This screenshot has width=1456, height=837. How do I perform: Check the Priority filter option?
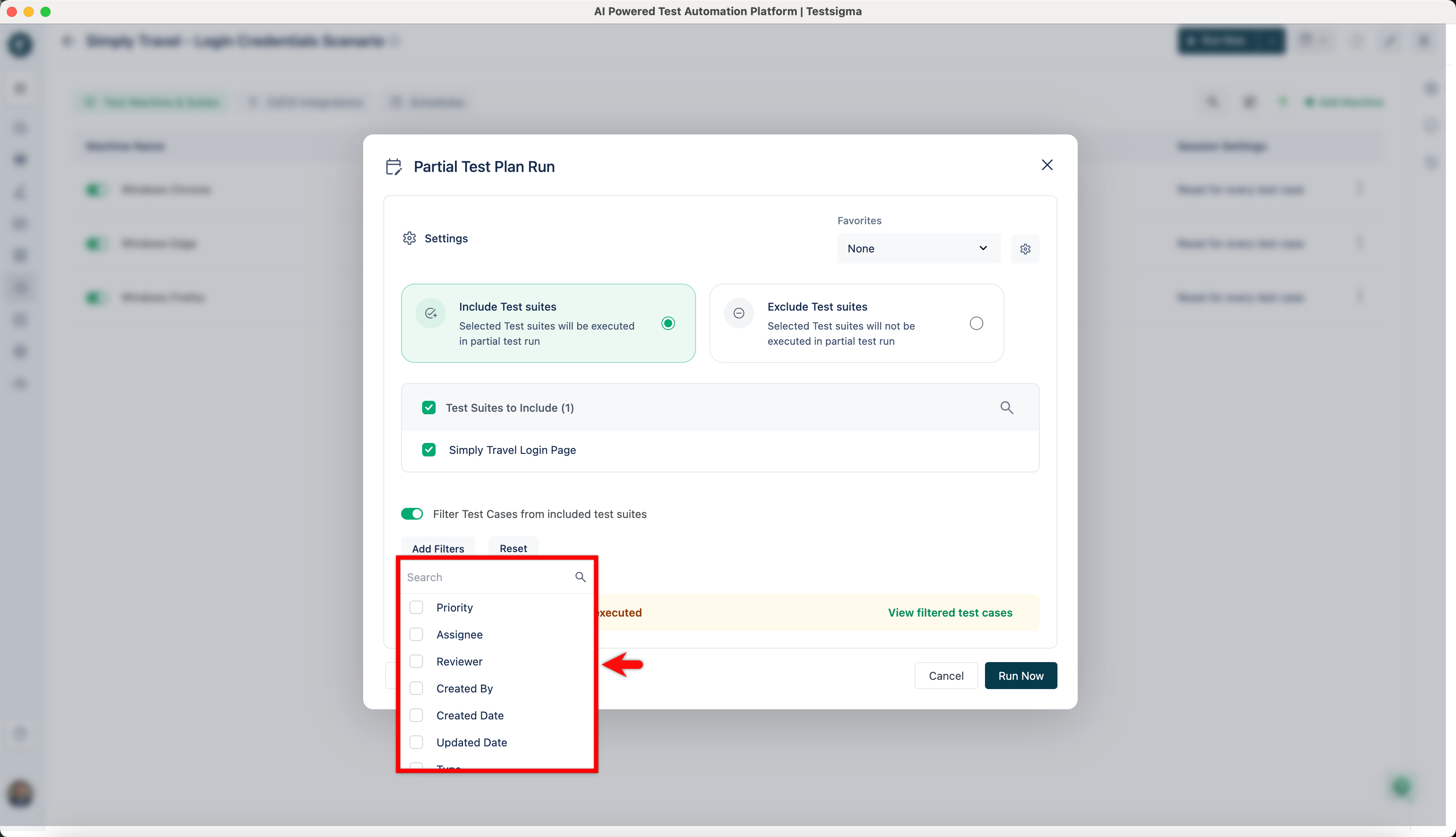[x=416, y=608]
